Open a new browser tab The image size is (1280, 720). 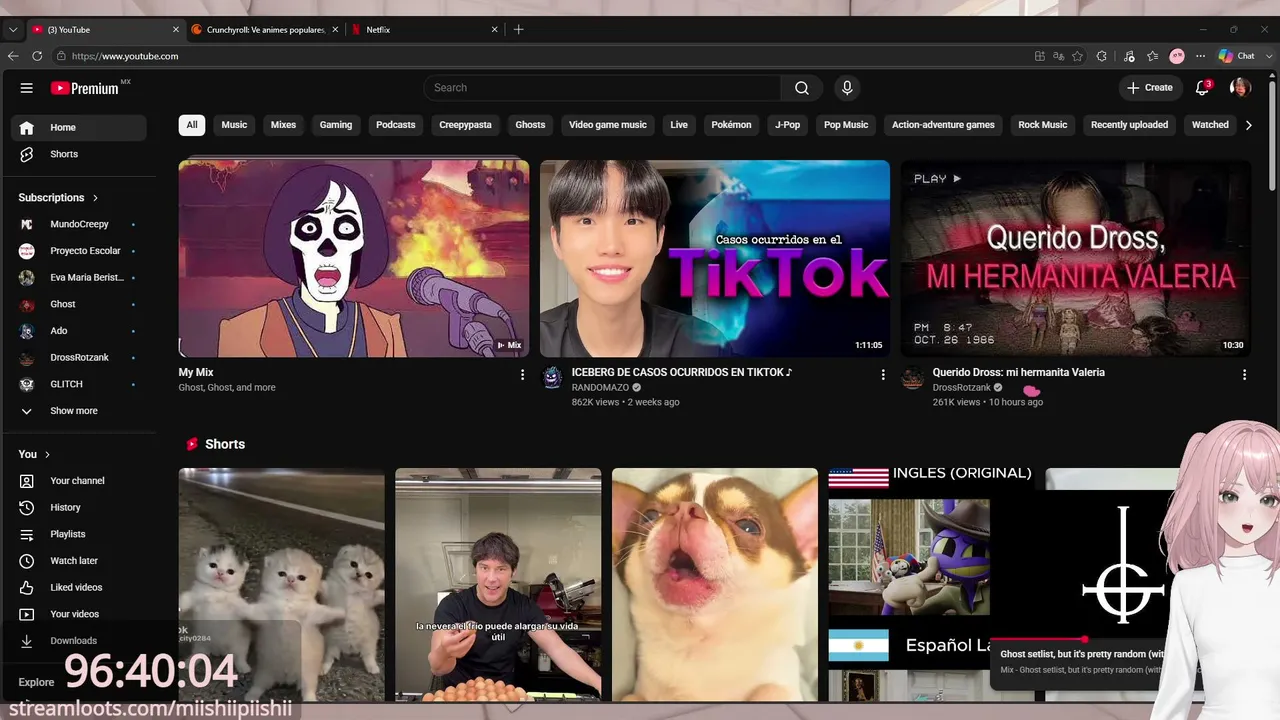pyautogui.click(x=518, y=30)
